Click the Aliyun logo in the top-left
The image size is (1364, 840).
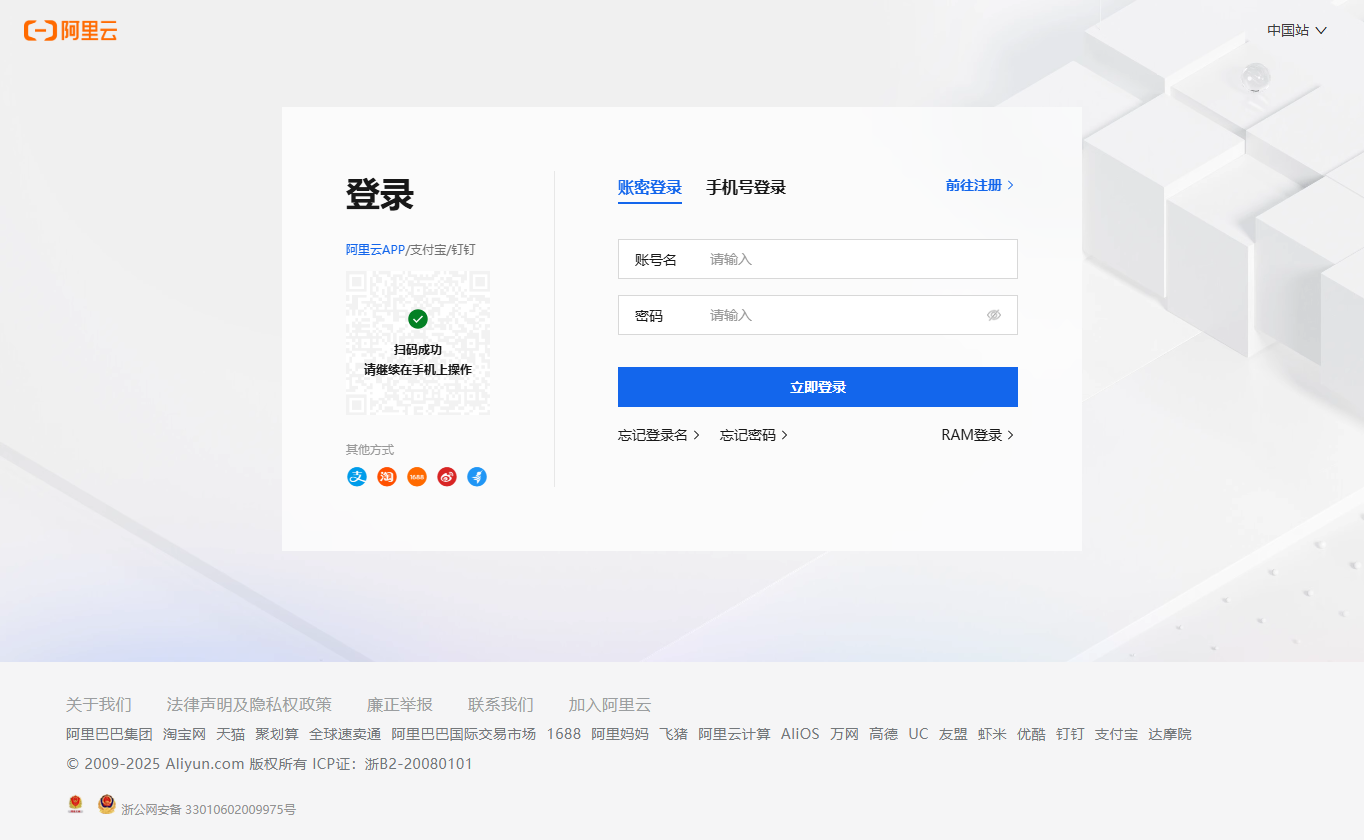click(70, 30)
